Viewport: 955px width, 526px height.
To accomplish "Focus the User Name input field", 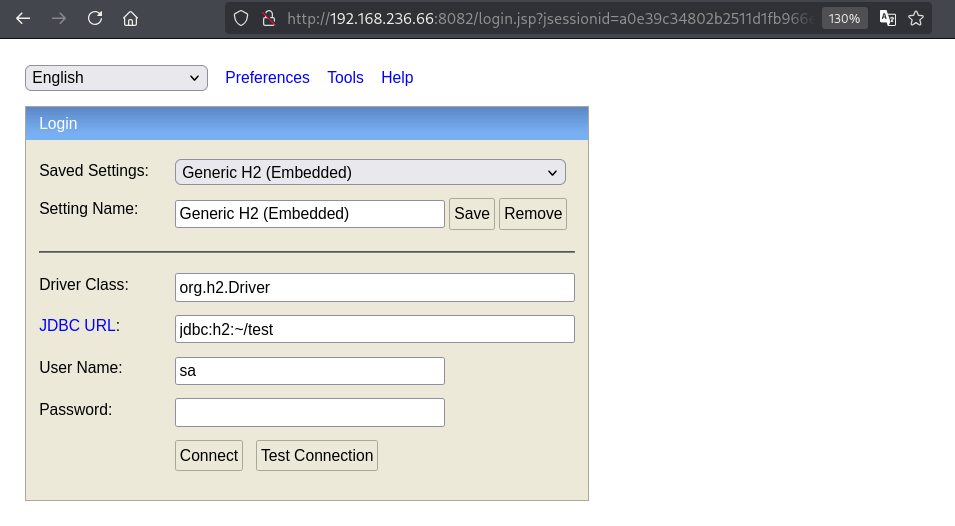I will tap(310, 371).
